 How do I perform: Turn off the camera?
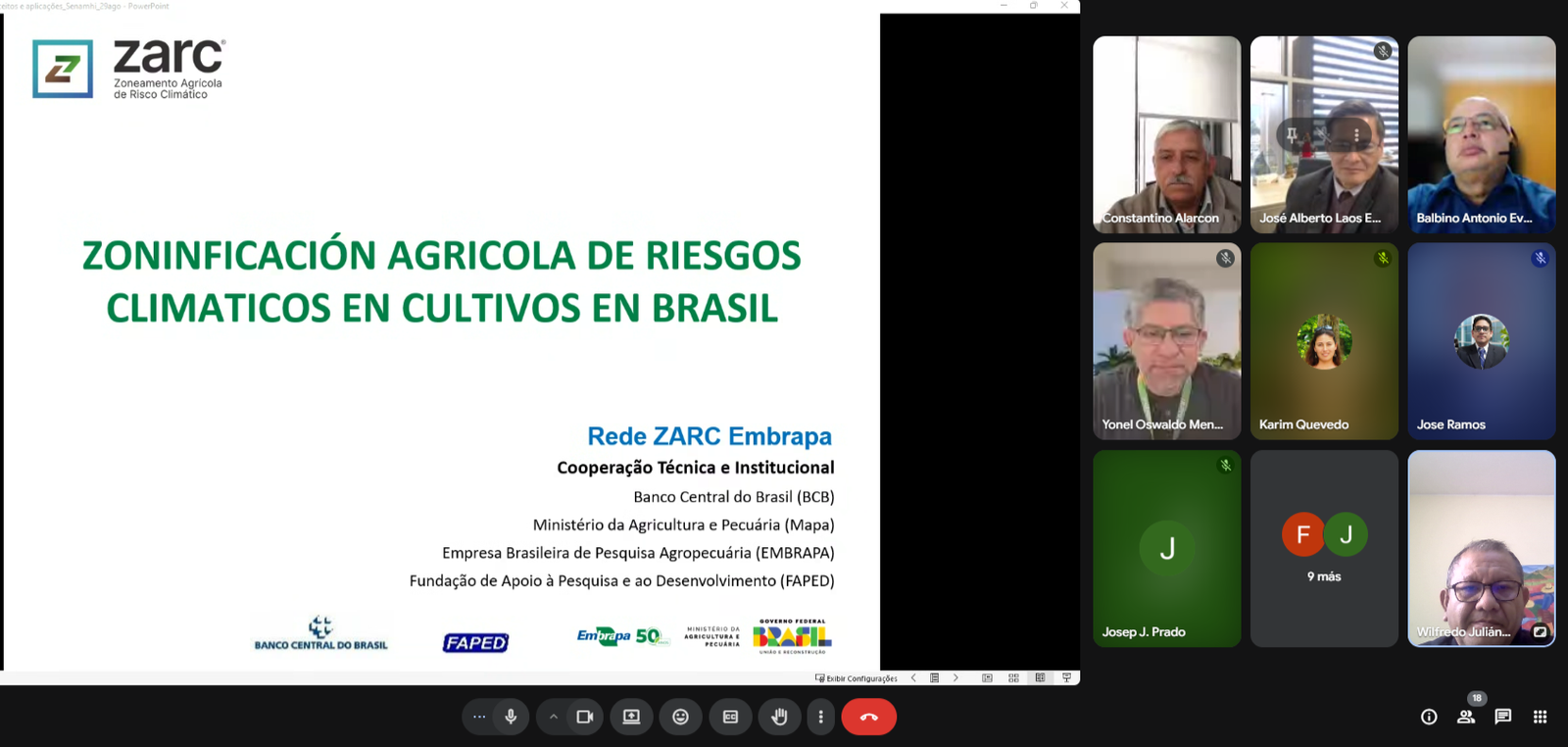tap(585, 717)
